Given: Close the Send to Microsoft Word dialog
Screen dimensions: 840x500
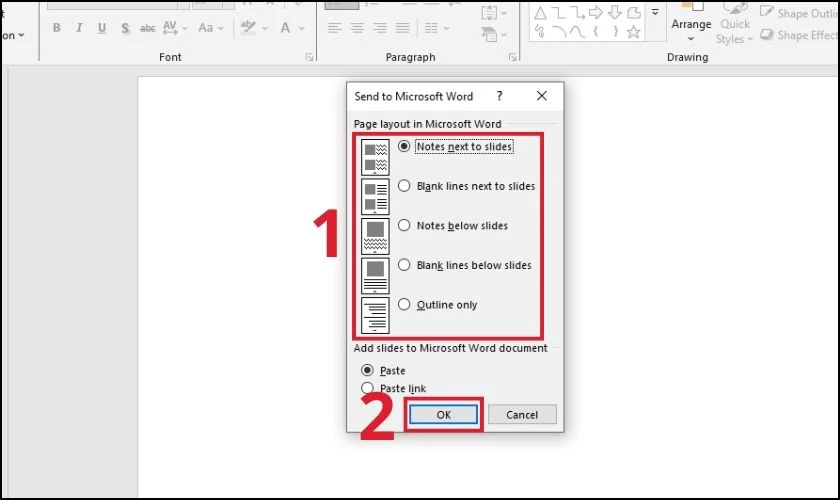Looking at the screenshot, I should (x=542, y=96).
